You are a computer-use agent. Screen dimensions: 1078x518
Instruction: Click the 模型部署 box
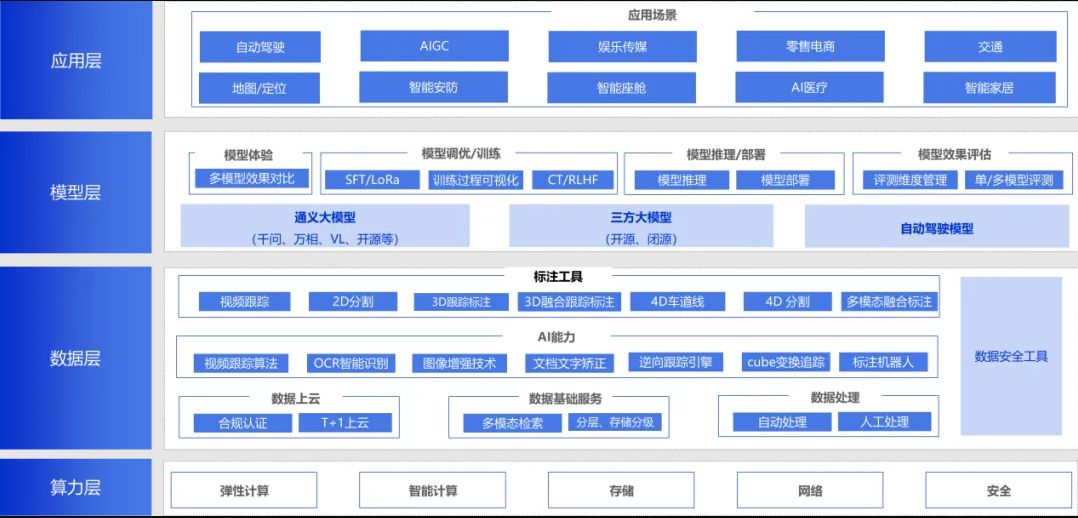[x=784, y=180]
